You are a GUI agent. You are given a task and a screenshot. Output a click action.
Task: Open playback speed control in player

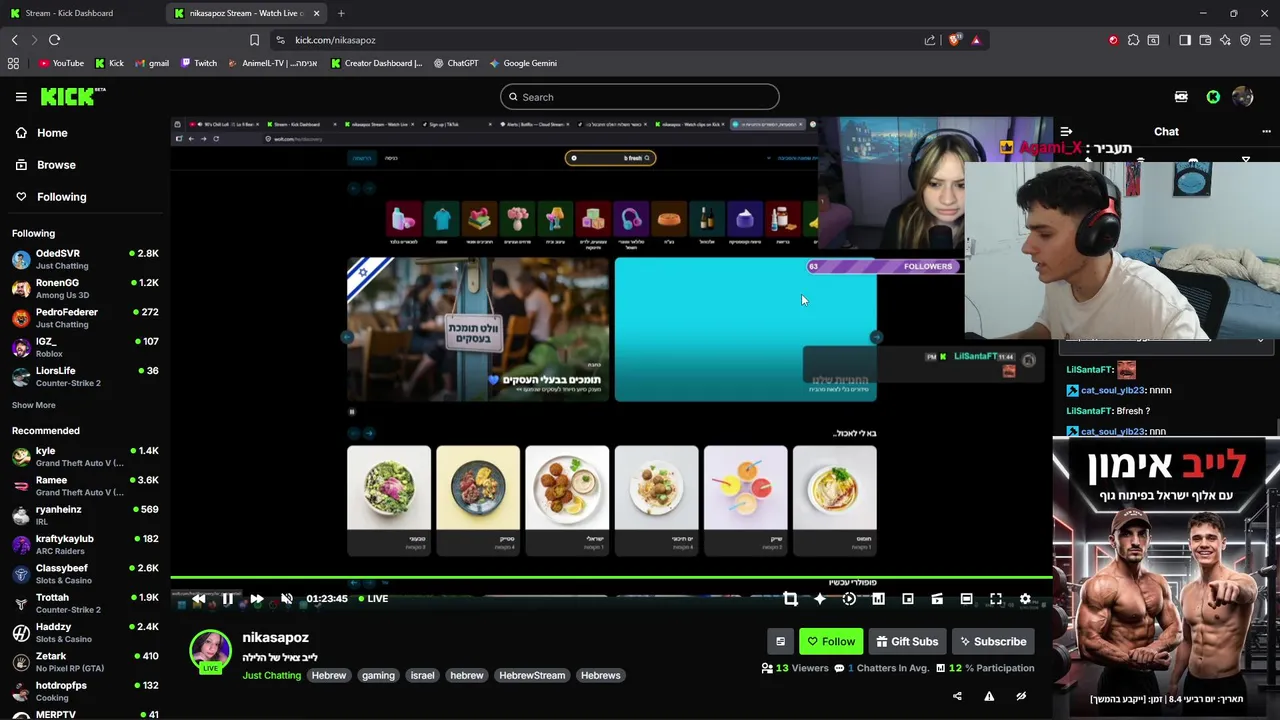pos(849,599)
